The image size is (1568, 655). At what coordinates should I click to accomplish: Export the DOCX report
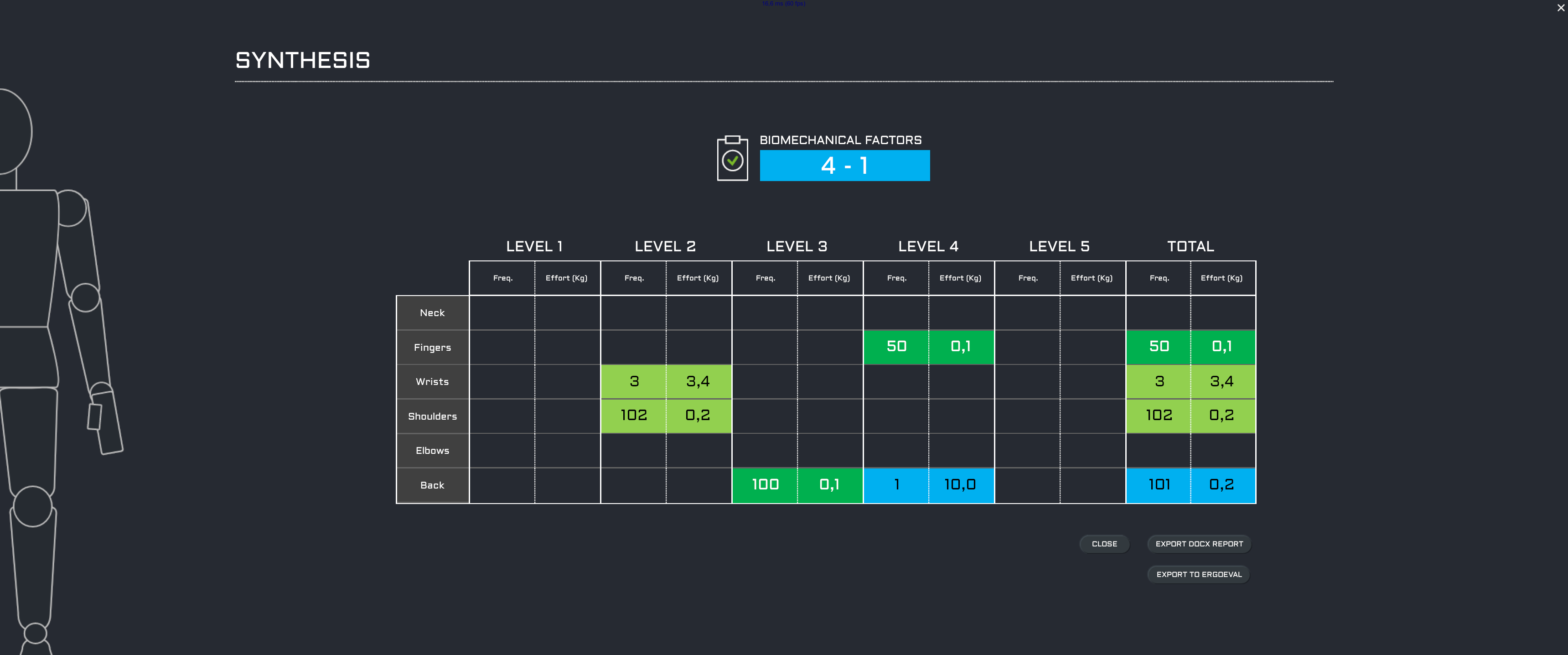click(1199, 544)
